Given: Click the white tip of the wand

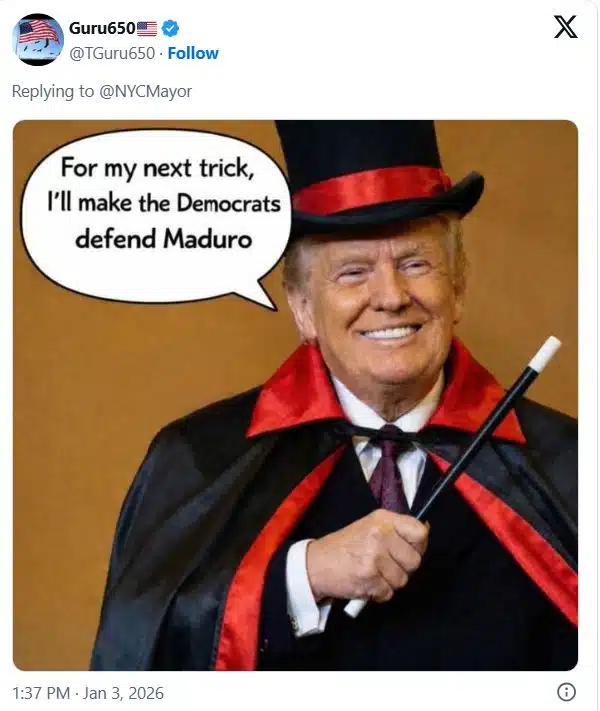Looking at the screenshot, I should (545, 353).
